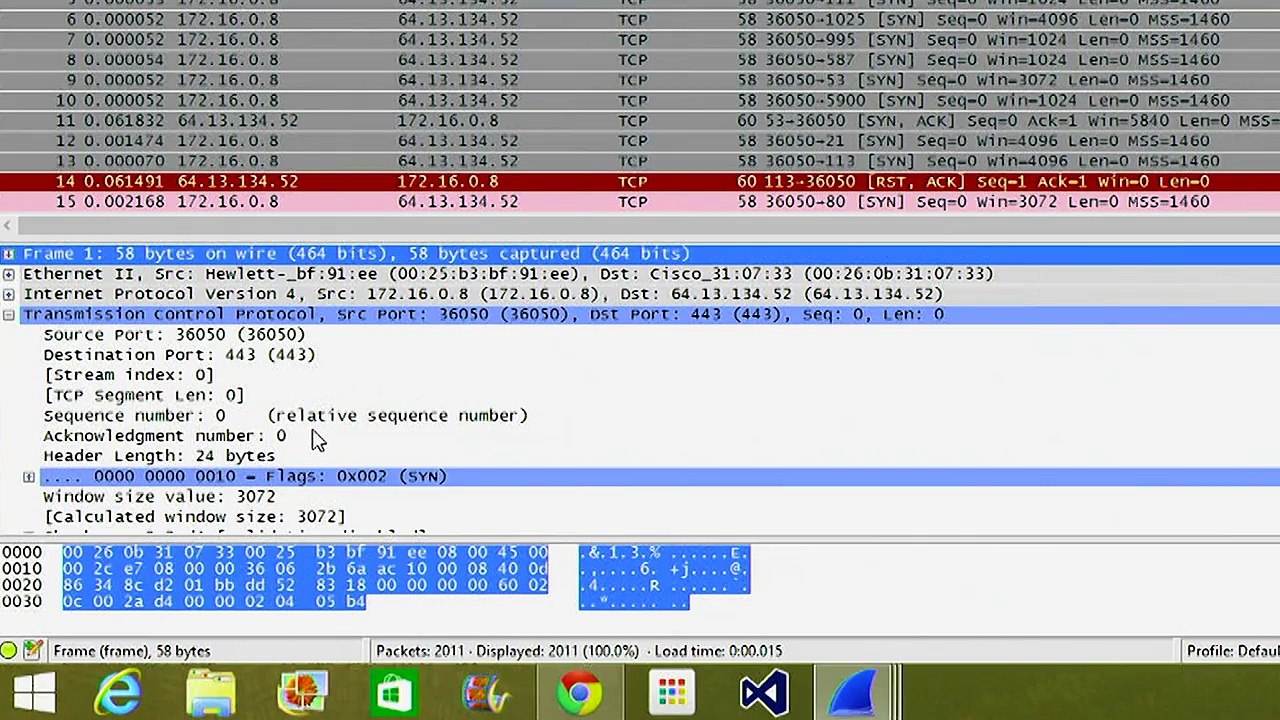Select packet 10 to port 5900
The width and height of the screenshot is (1280, 720).
click(640, 100)
